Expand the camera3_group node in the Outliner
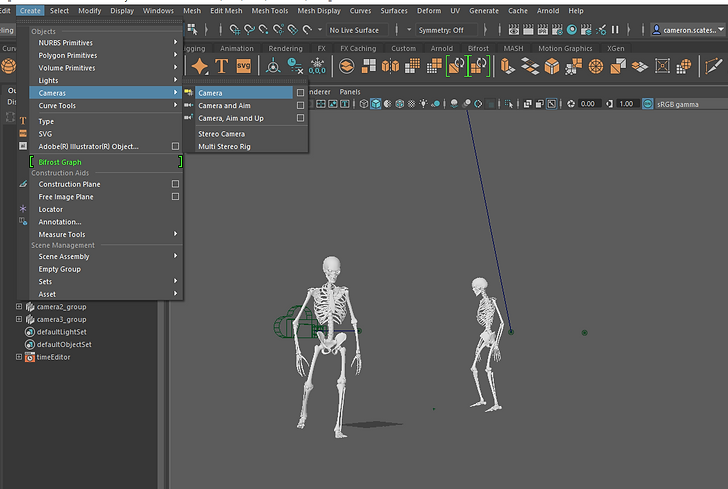This screenshot has width=728, height=489. click(x=19, y=319)
